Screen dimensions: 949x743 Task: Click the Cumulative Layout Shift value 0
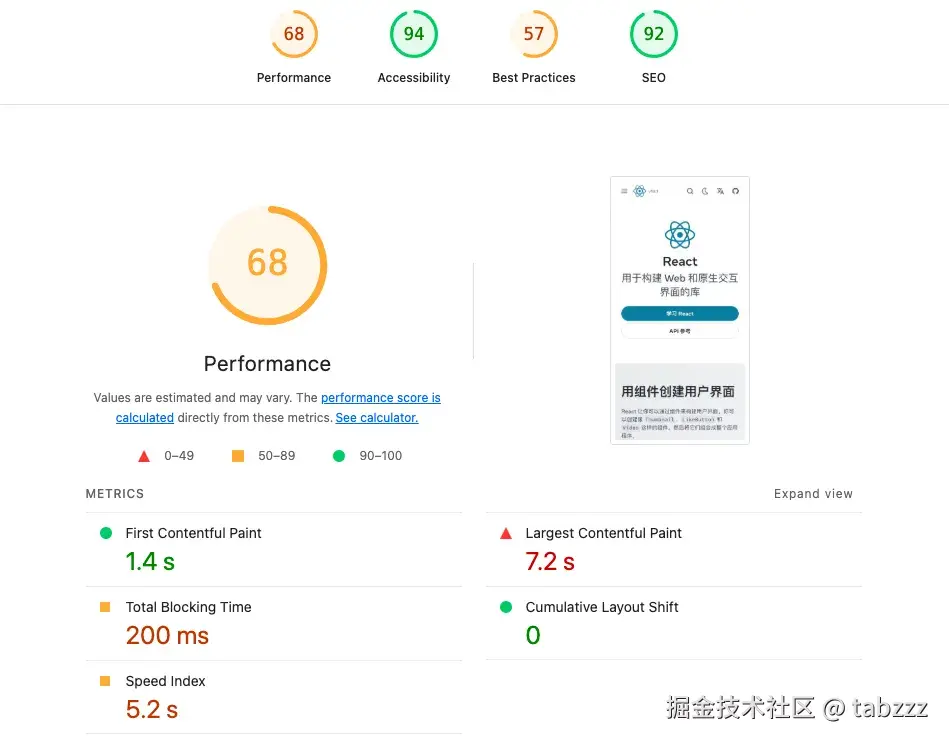tap(533, 635)
